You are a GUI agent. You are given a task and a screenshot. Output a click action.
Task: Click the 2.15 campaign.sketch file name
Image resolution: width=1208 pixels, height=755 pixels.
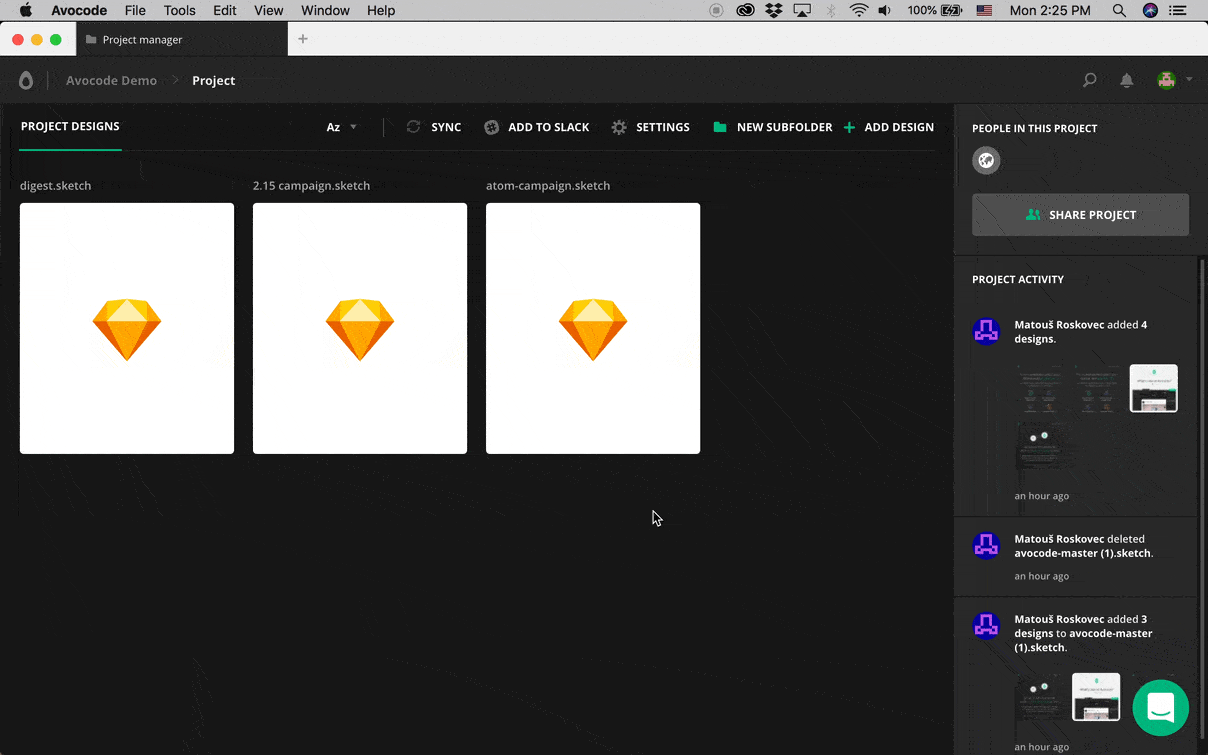click(311, 186)
